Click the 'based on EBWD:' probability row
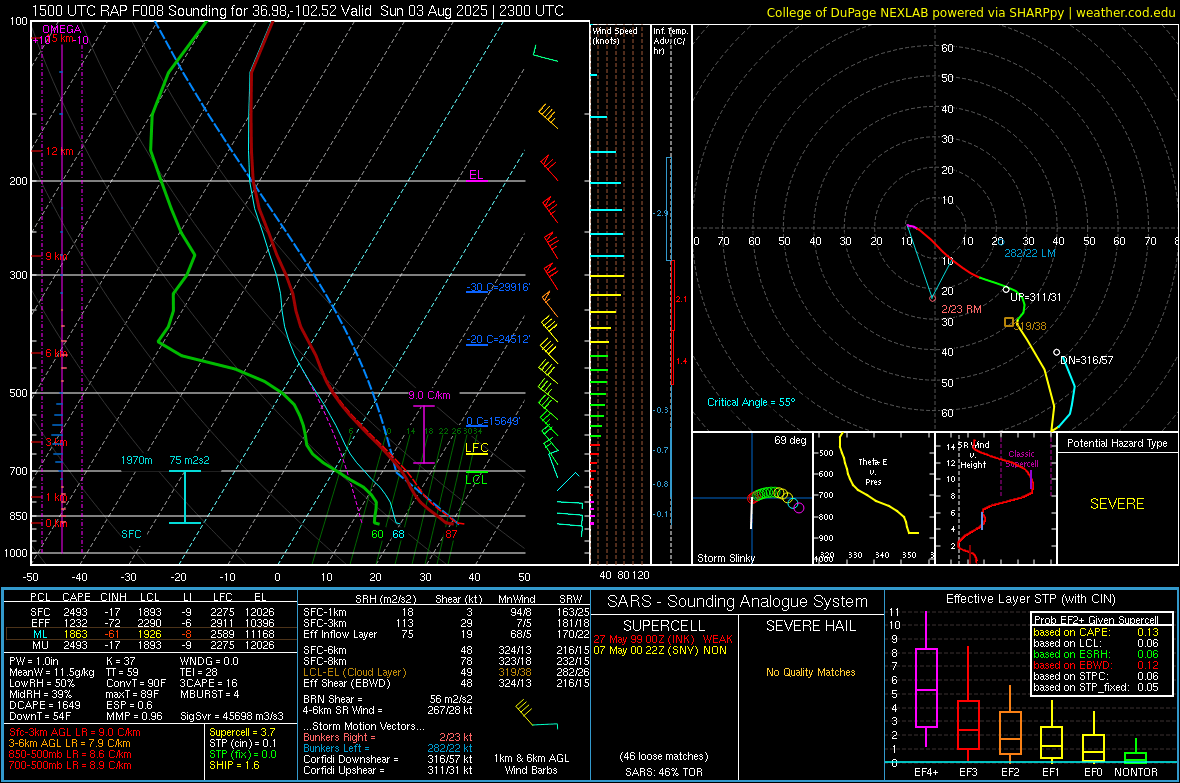 [1096, 665]
